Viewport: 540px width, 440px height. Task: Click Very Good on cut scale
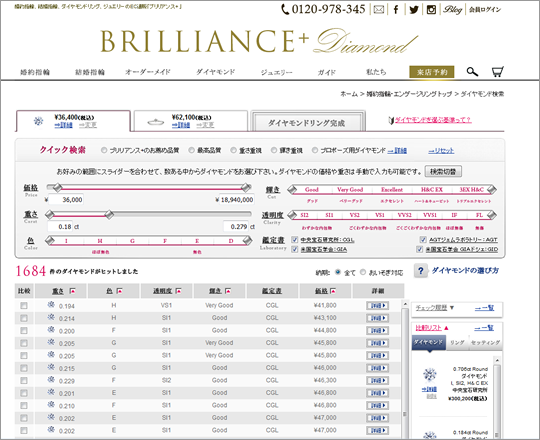(350, 189)
